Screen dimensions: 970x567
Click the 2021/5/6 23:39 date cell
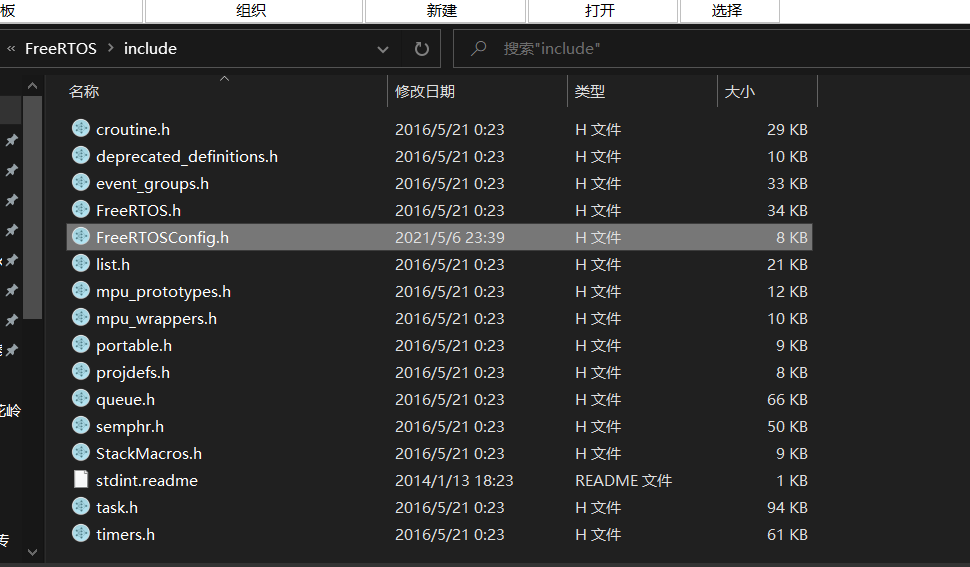click(450, 237)
